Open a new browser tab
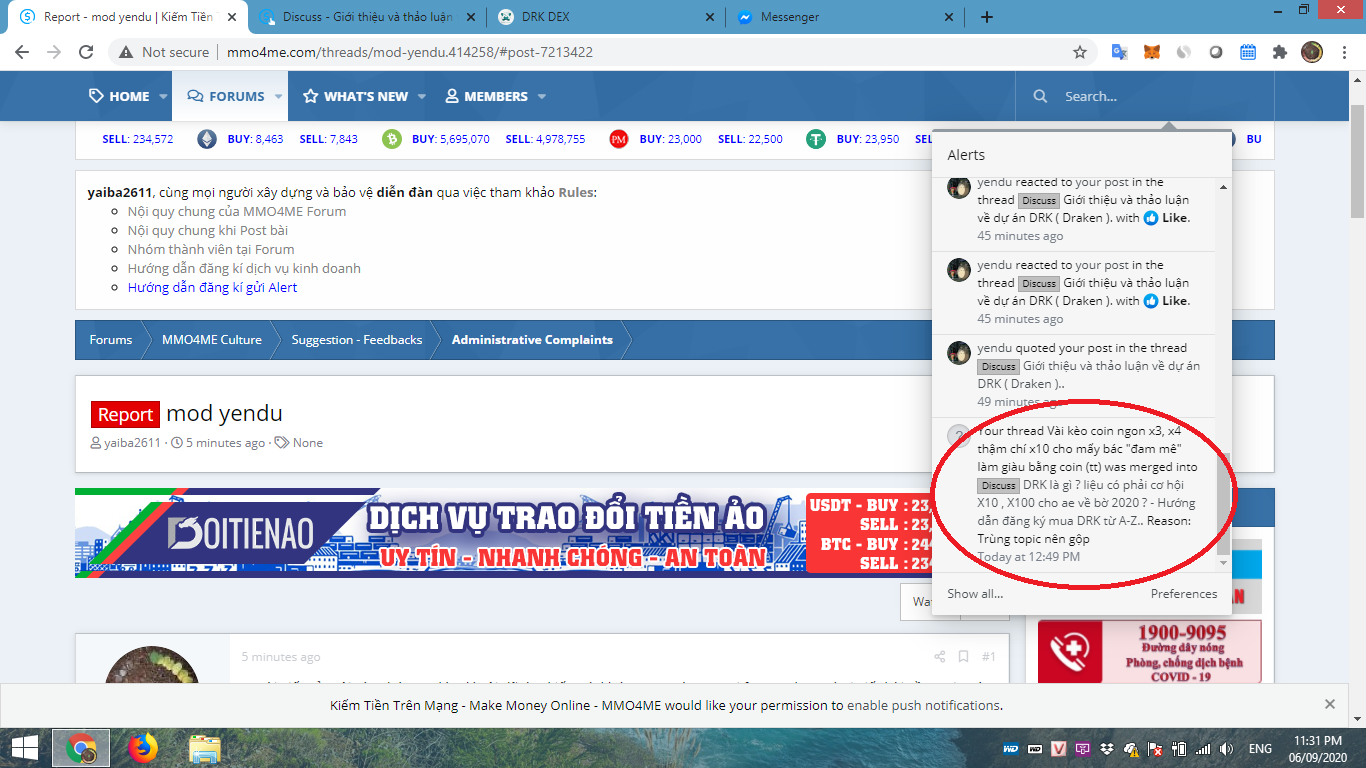The height and width of the screenshot is (768, 1366). (x=987, y=17)
